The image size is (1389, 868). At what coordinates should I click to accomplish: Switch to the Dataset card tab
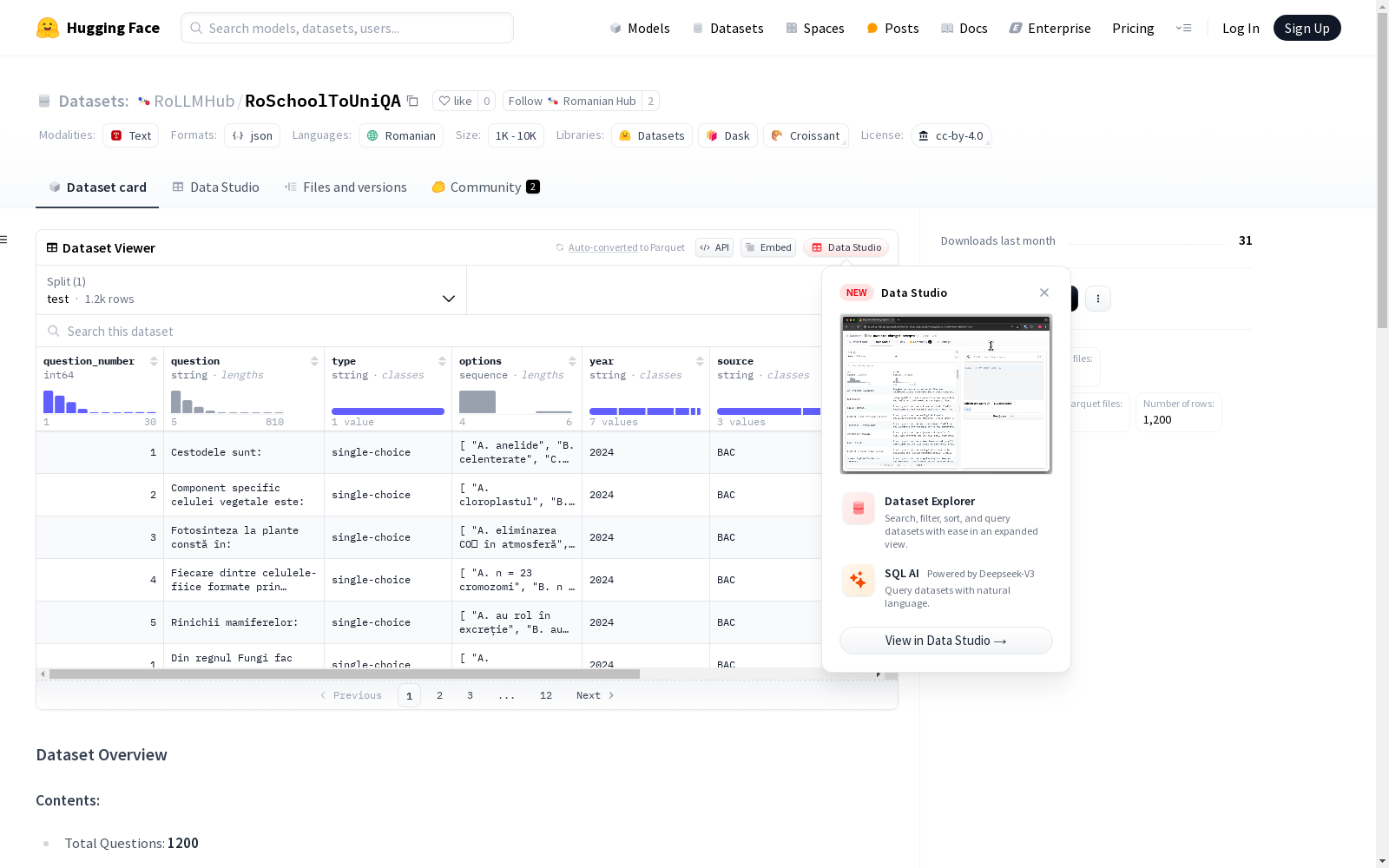(97, 187)
